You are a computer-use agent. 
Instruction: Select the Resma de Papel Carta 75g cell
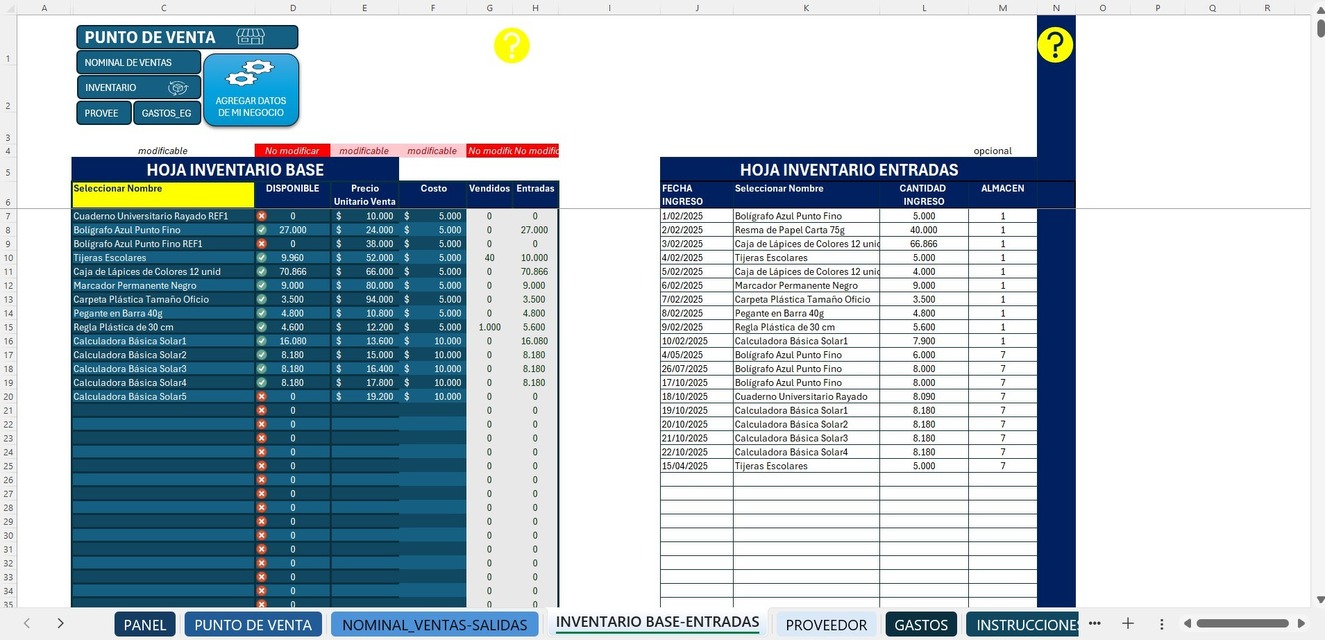806,230
